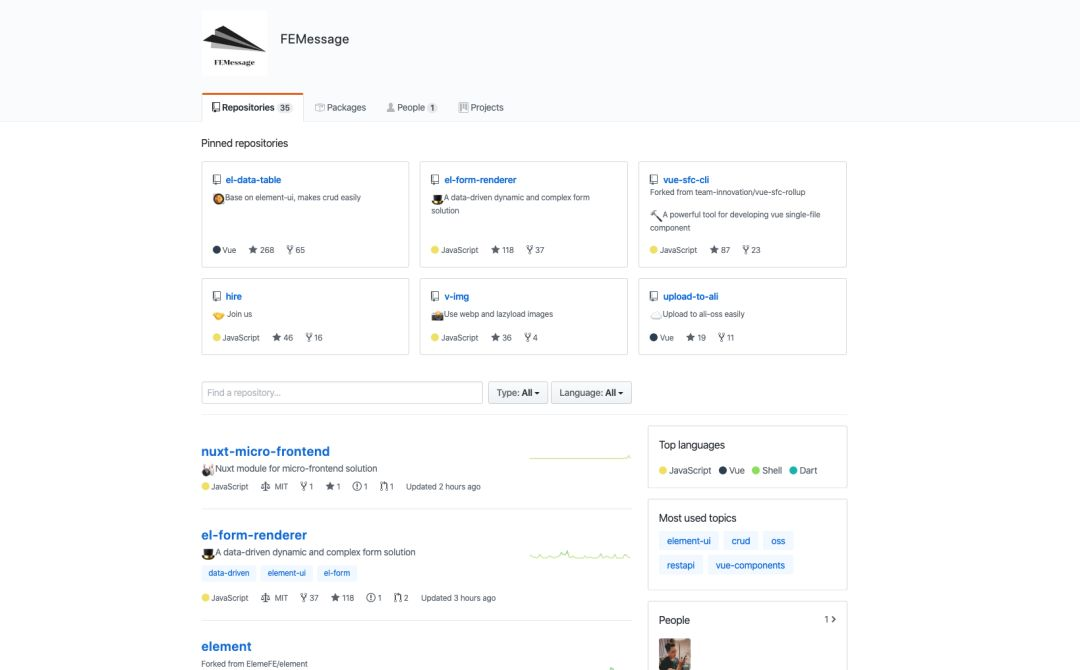This screenshot has width=1080, height=670.
Task: View 23 forks of vue-sfc-cli
Action: click(x=751, y=250)
